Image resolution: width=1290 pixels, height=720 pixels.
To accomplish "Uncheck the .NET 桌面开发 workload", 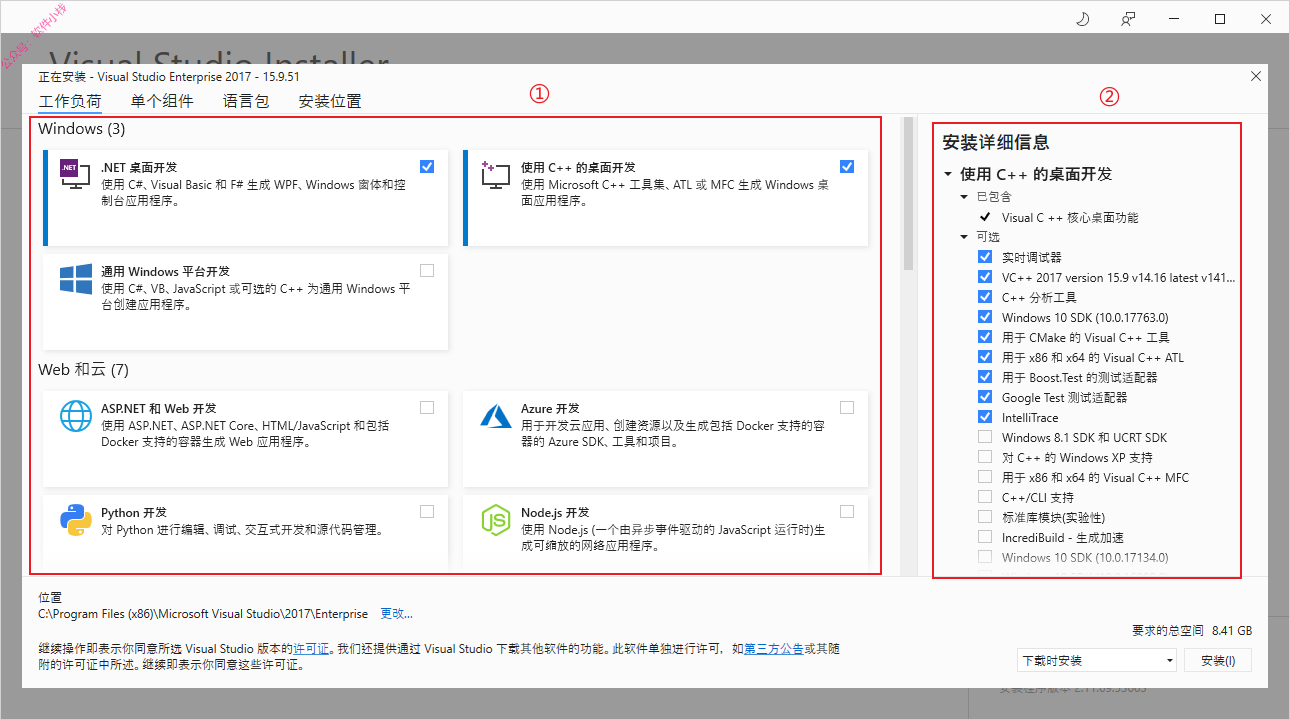I will point(427,167).
